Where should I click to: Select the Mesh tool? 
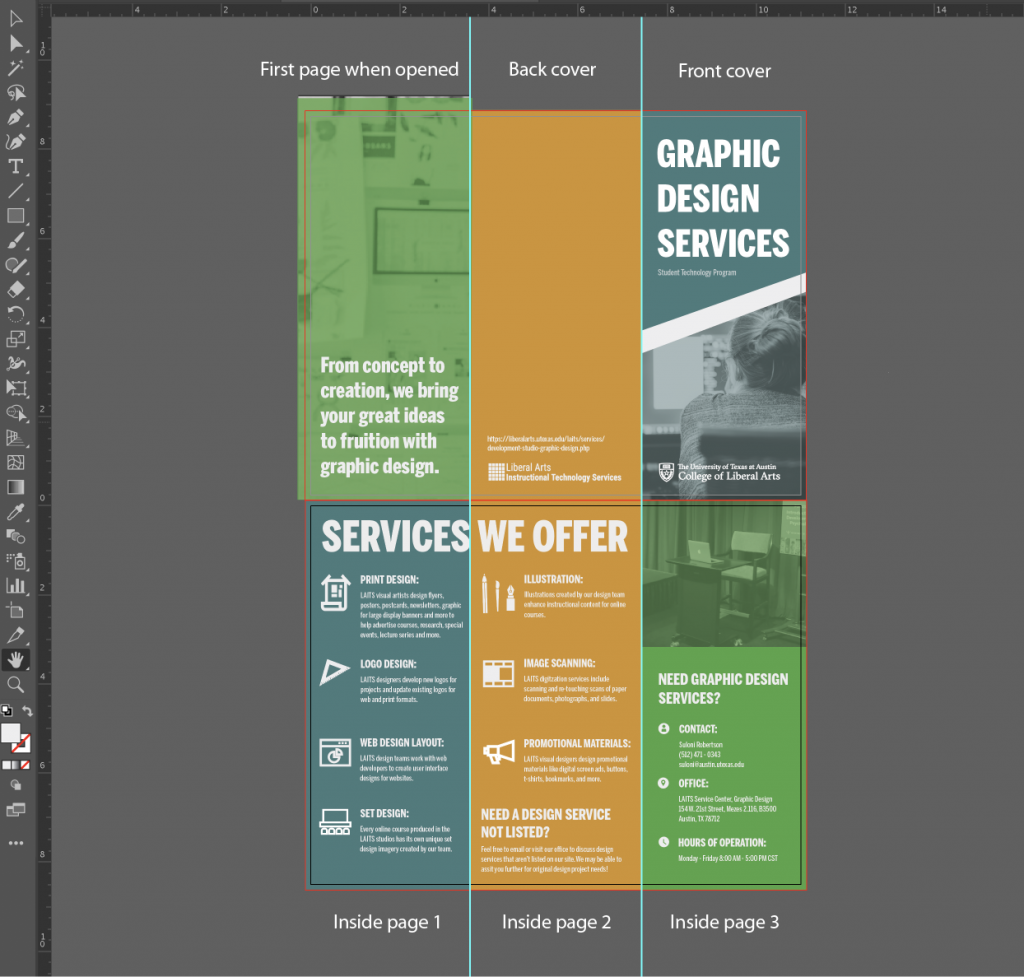coord(16,462)
